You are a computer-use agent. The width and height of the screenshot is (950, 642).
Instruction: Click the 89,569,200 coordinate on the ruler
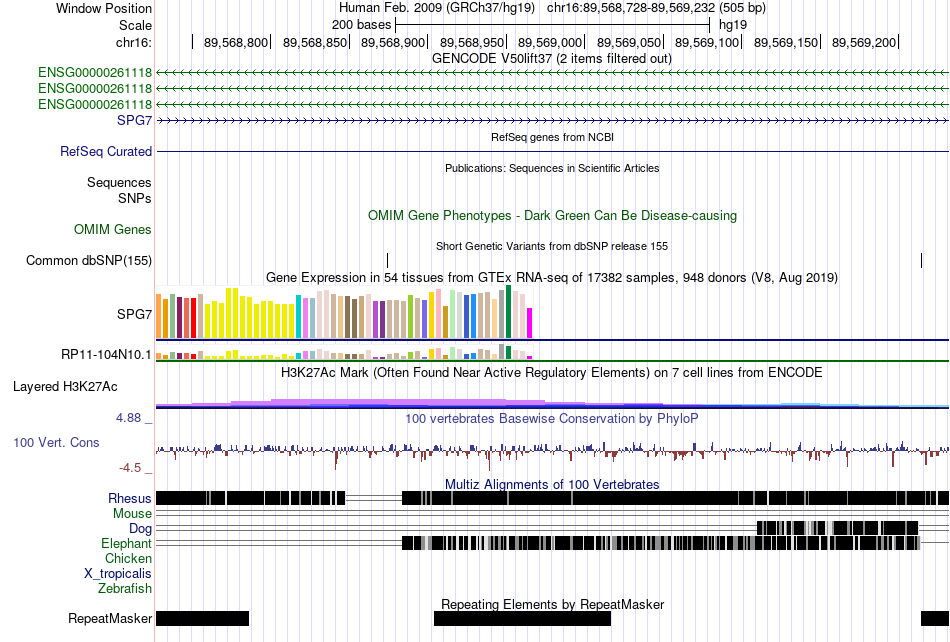click(864, 42)
